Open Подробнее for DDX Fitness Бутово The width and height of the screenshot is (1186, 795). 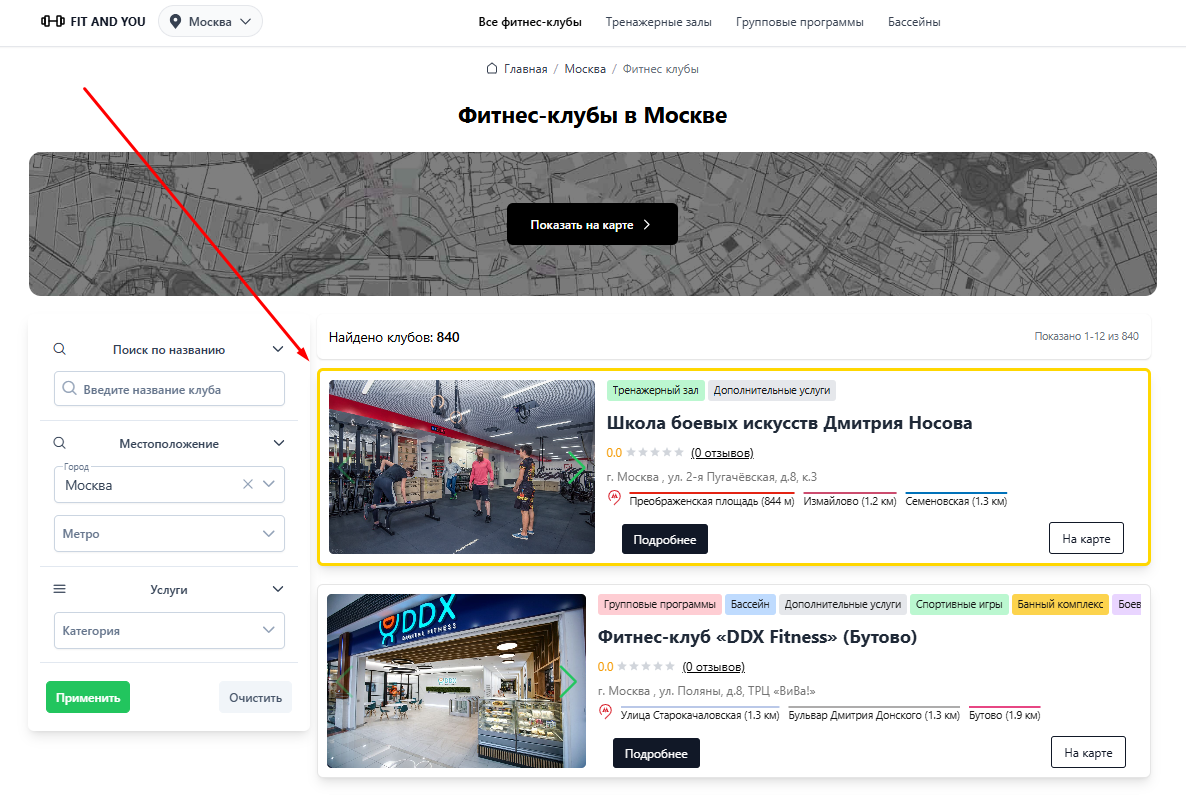coord(656,753)
